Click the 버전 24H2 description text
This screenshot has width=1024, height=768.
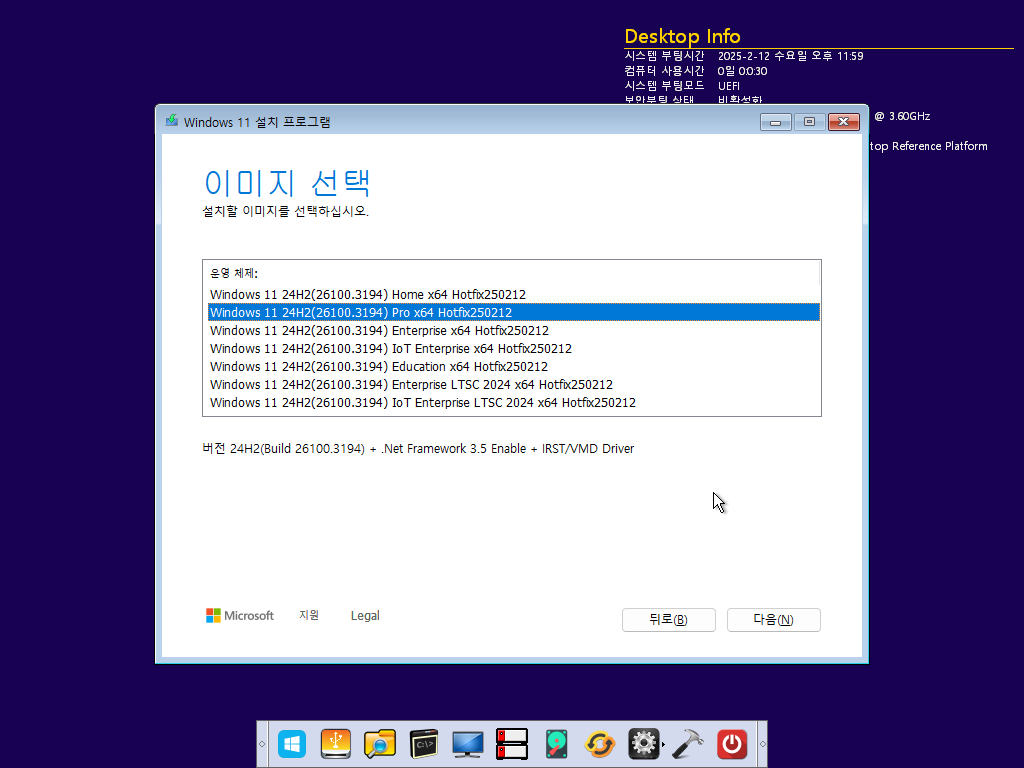418,449
